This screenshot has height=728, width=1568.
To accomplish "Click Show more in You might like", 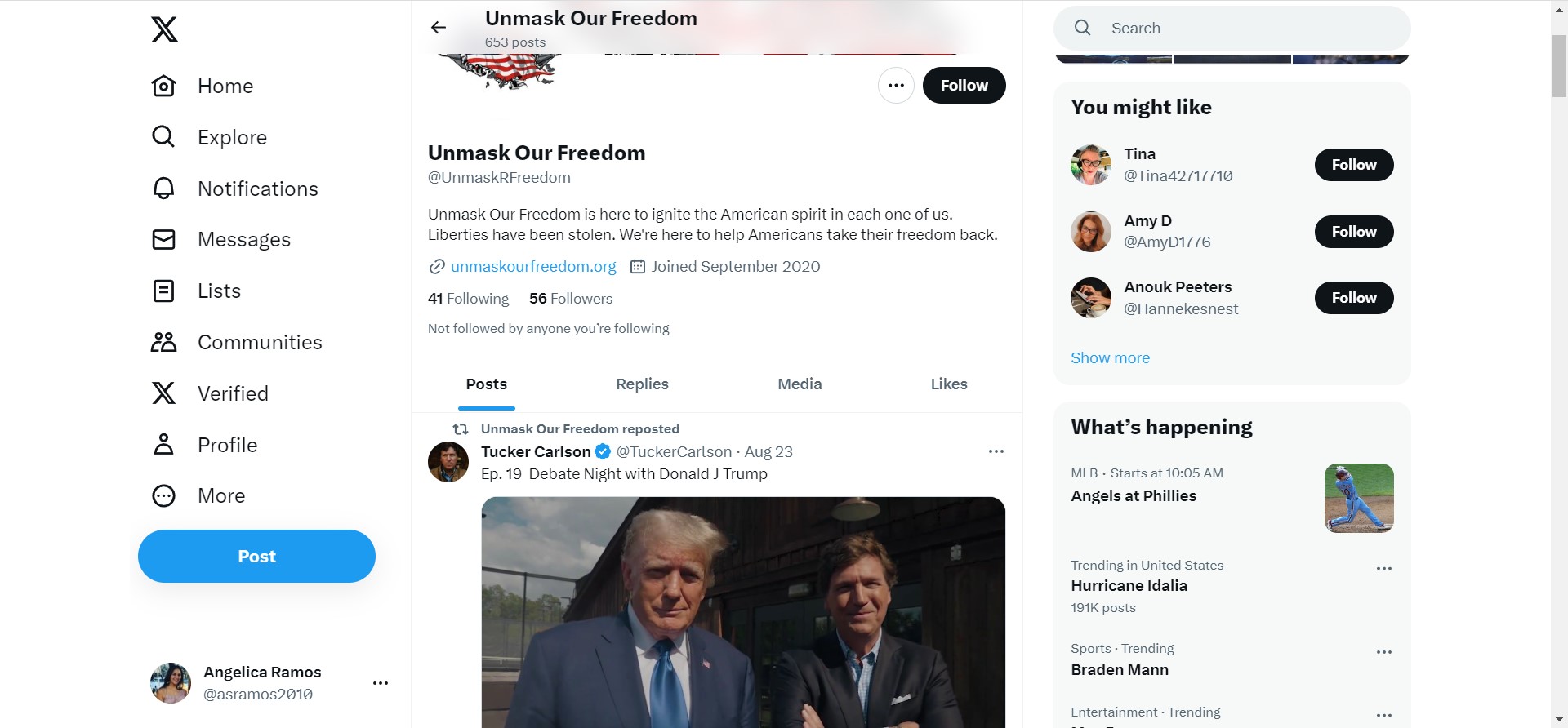I will click(x=1110, y=358).
